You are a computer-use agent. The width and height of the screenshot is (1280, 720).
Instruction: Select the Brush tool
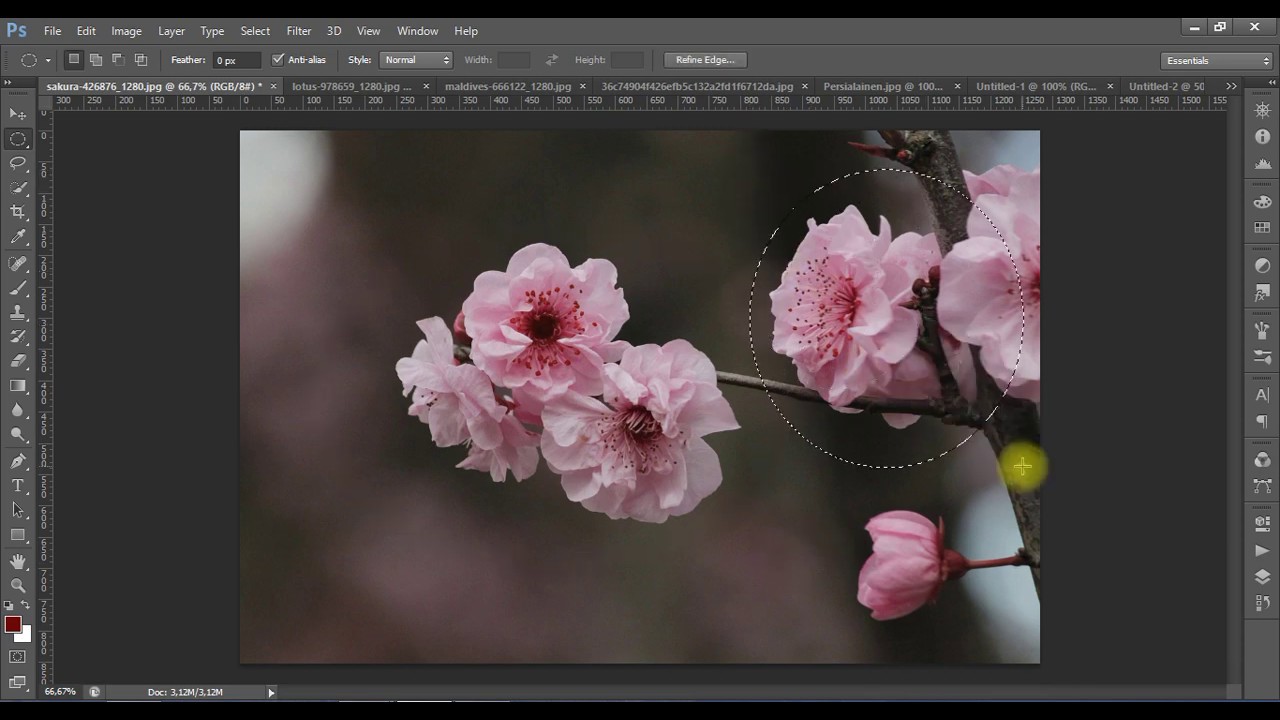[x=18, y=288]
